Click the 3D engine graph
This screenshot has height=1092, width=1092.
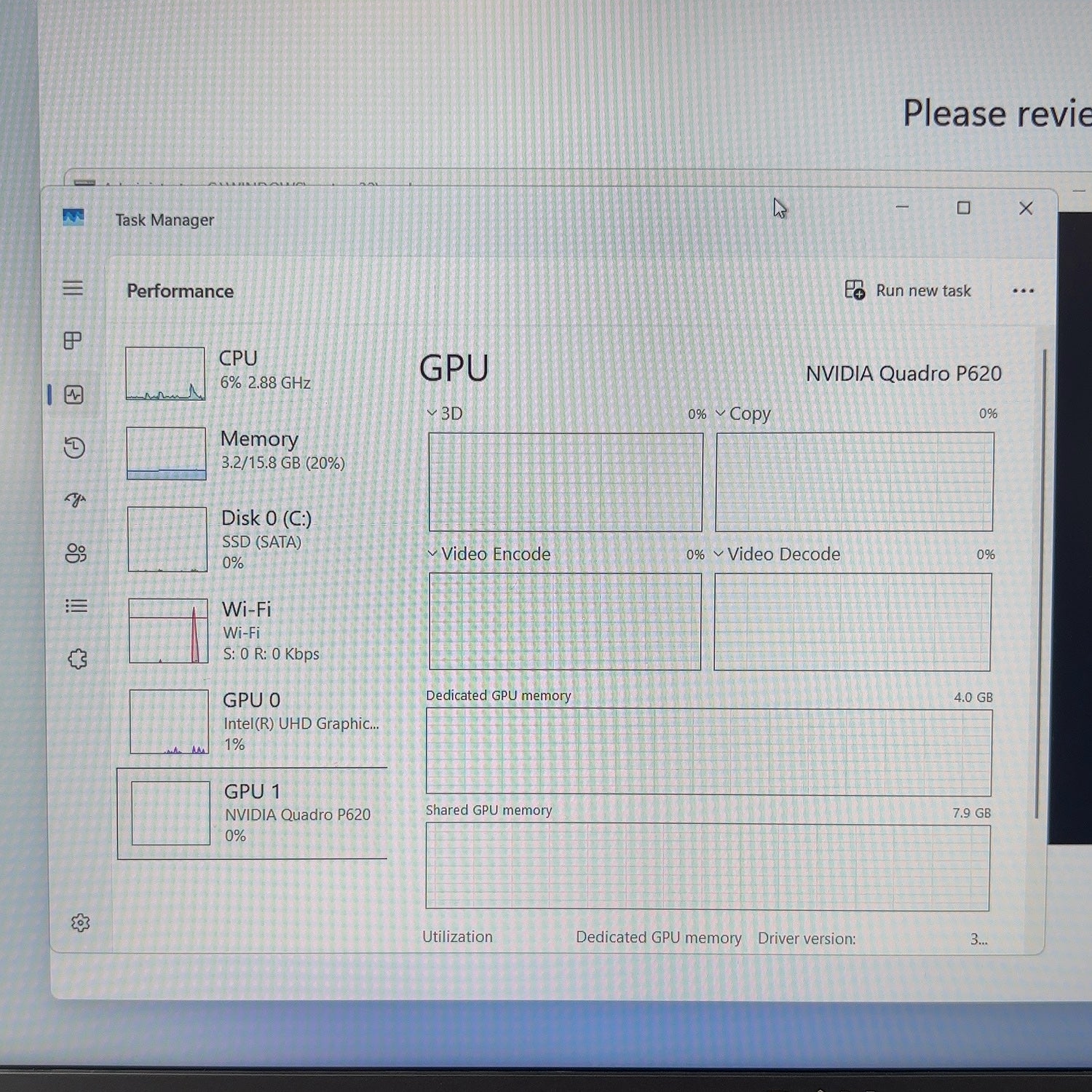pos(566,482)
